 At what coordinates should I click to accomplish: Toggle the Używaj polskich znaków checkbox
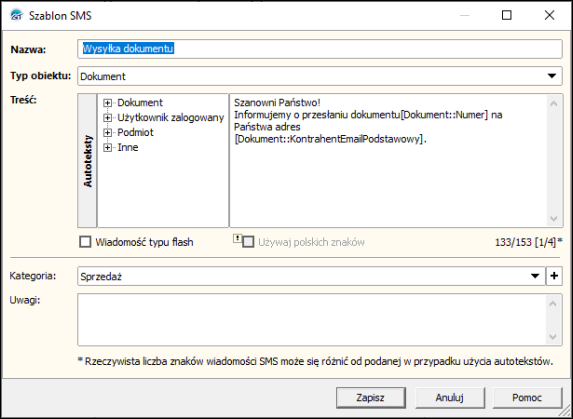tap(248, 242)
